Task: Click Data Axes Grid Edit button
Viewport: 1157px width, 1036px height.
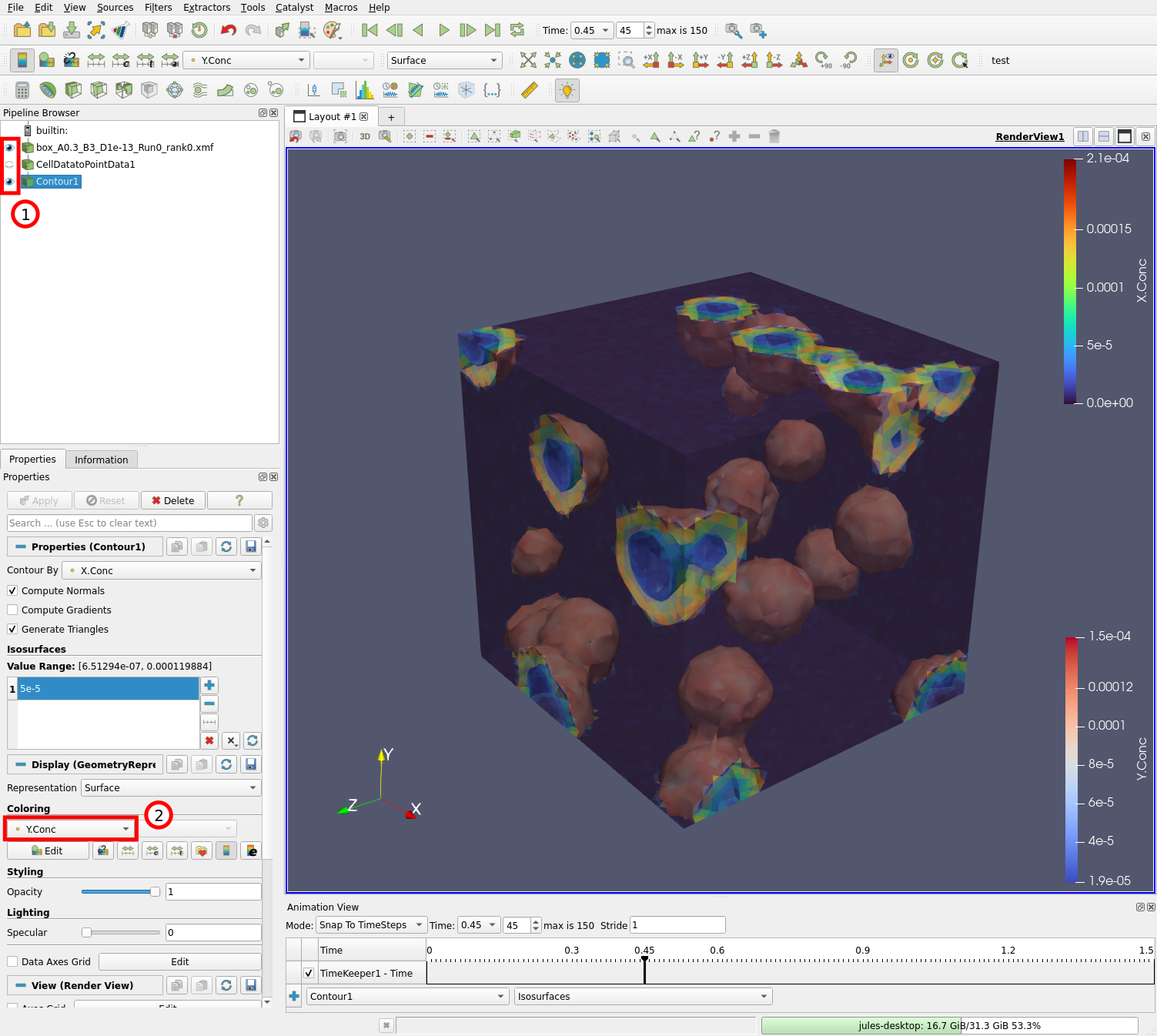Action: point(180,961)
